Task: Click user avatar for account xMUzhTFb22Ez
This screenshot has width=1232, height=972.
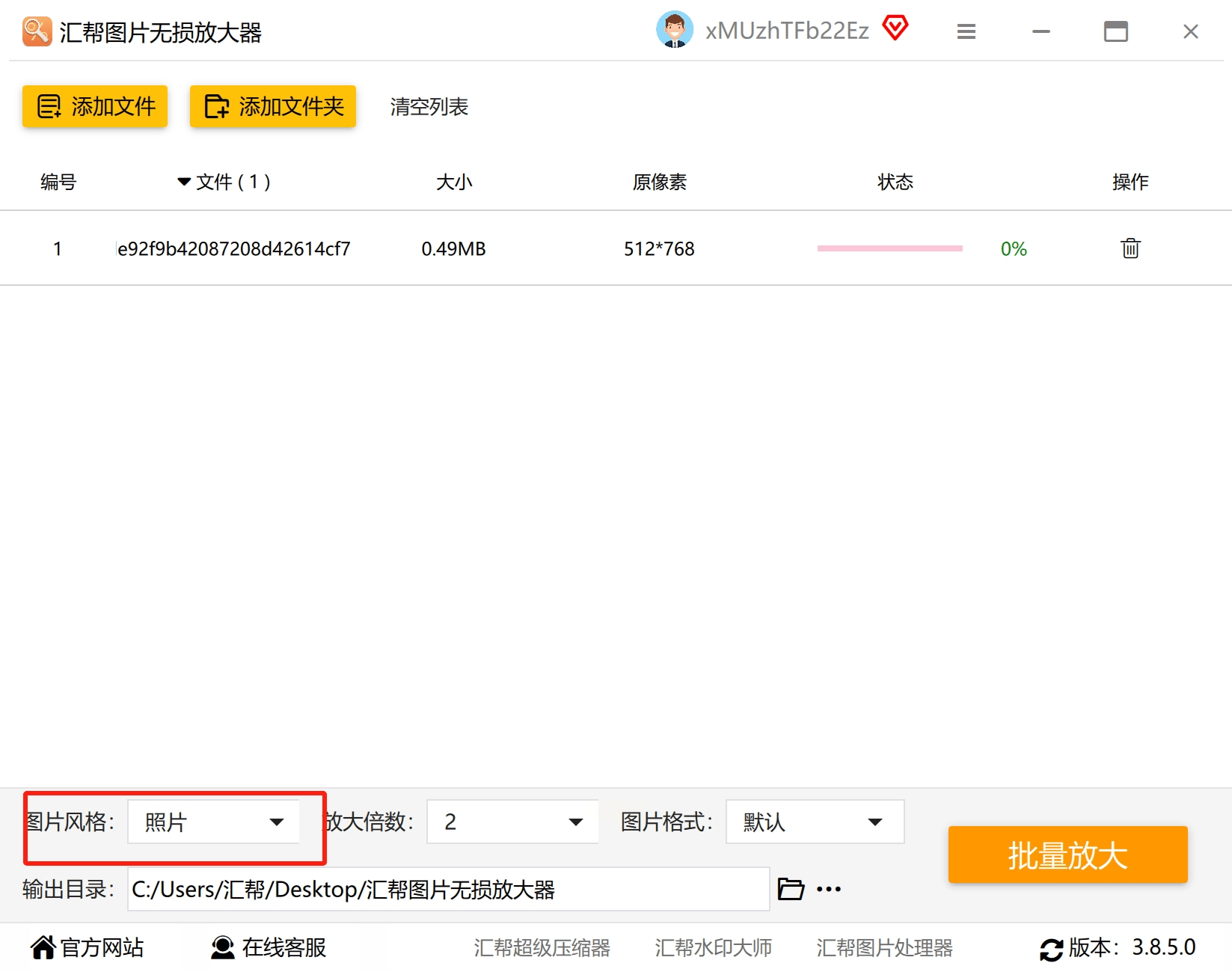Action: pos(674,30)
